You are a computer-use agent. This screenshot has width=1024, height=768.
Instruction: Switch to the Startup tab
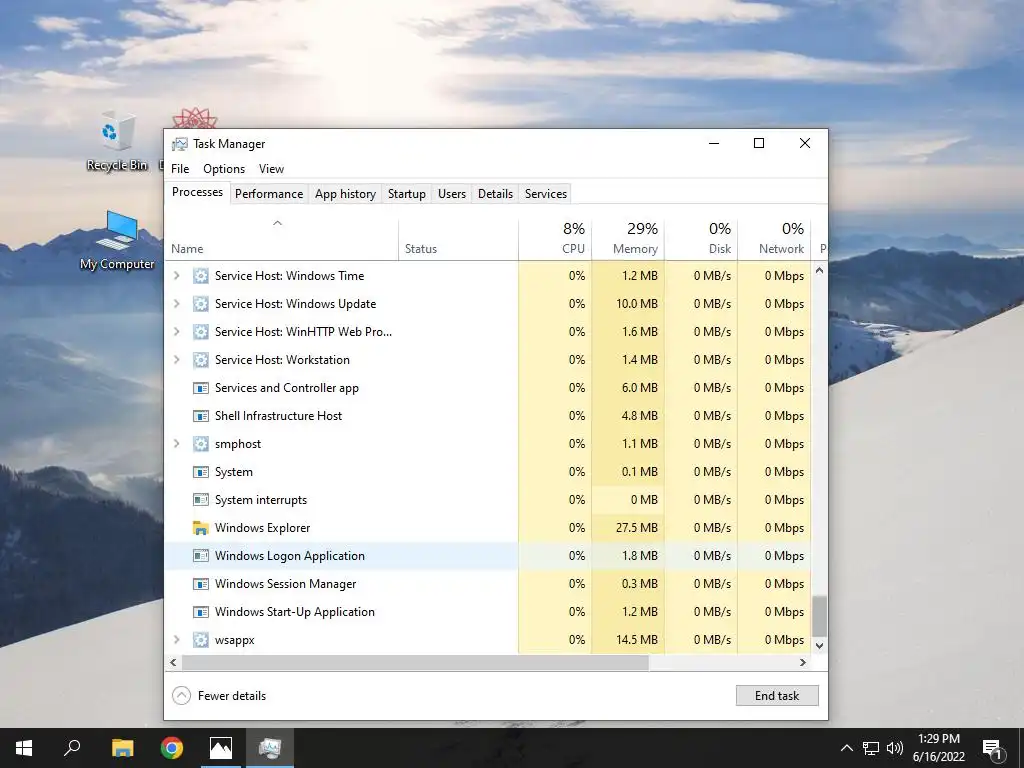pos(407,194)
